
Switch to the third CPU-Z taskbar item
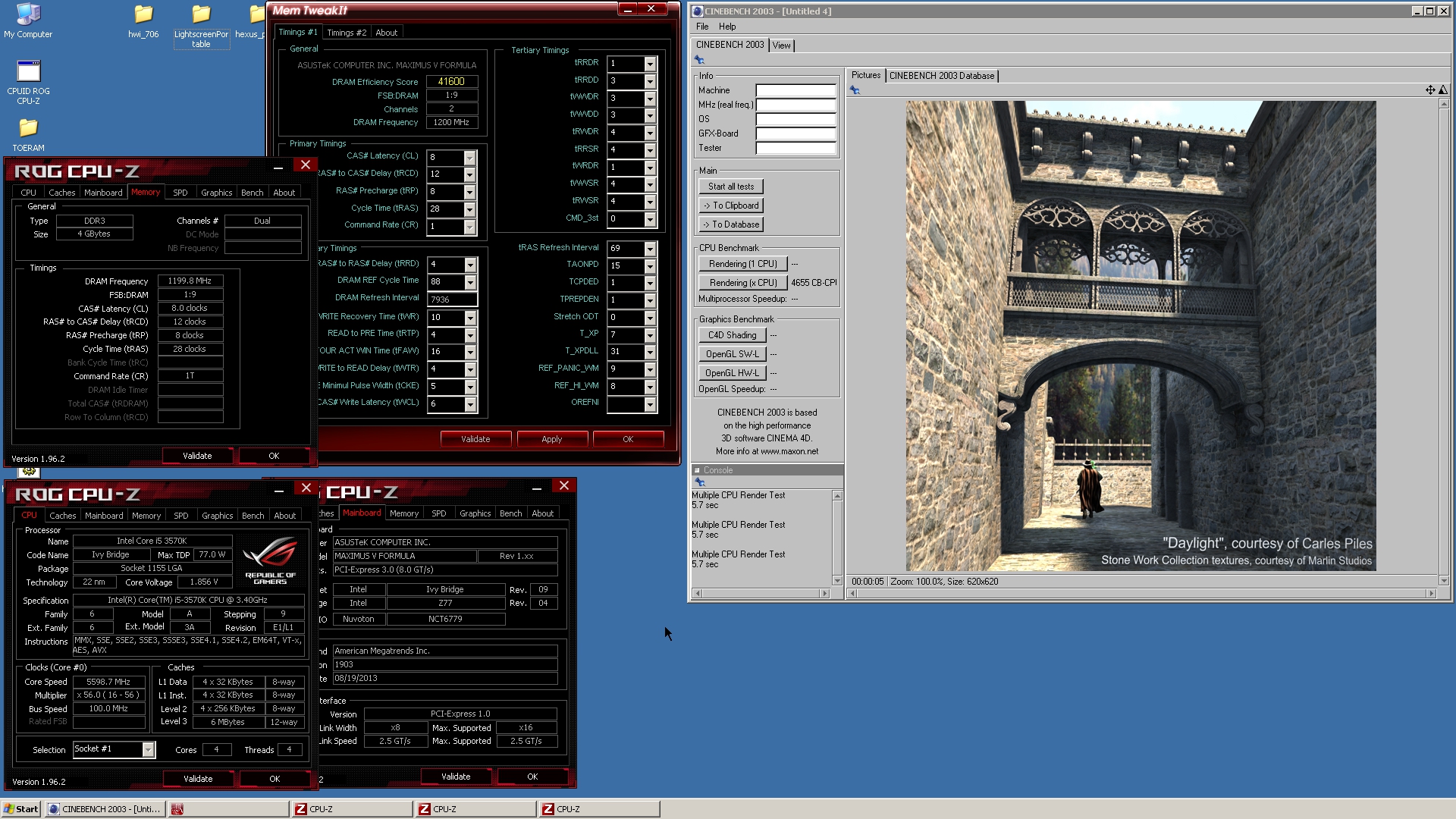pyautogui.click(x=599, y=809)
